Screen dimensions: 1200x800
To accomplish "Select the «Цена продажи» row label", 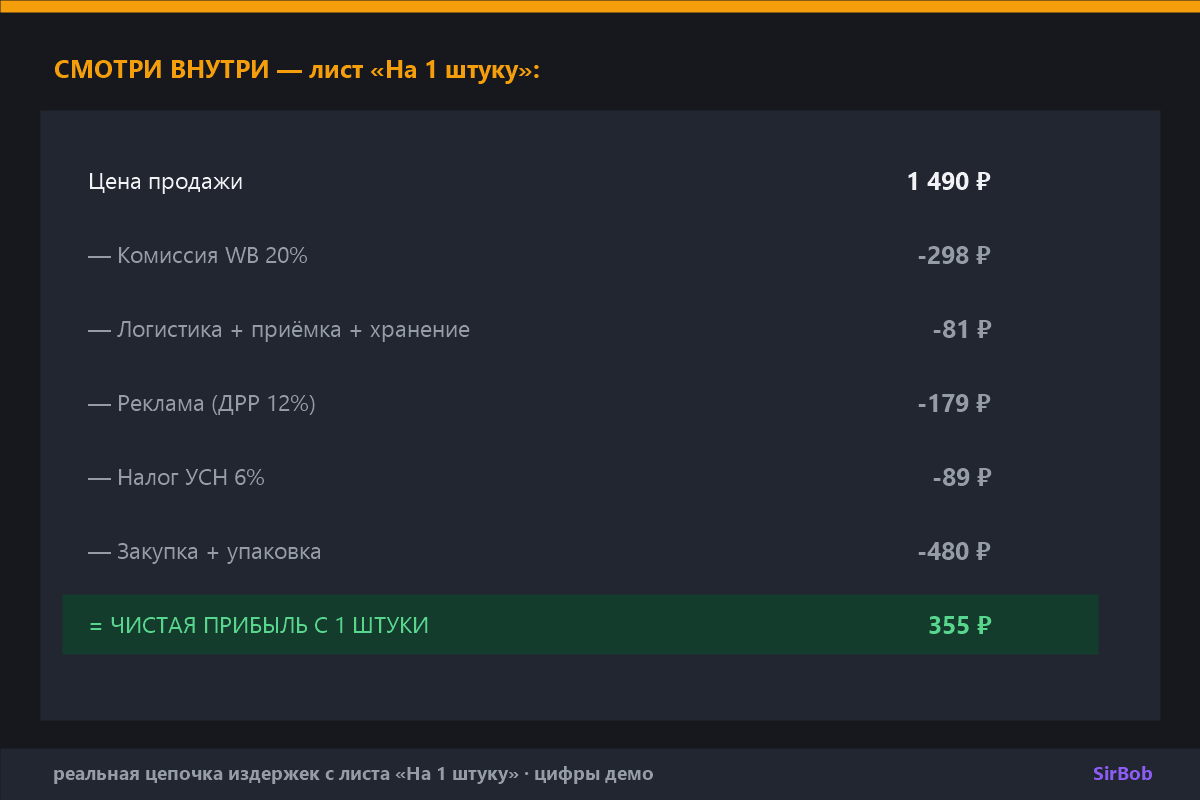I will [x=165, y=182].
